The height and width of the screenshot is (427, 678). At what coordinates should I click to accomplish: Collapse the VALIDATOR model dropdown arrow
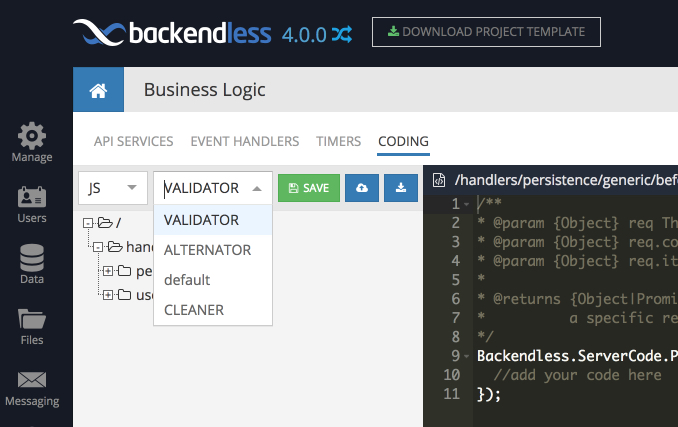[x=257, y=188]
